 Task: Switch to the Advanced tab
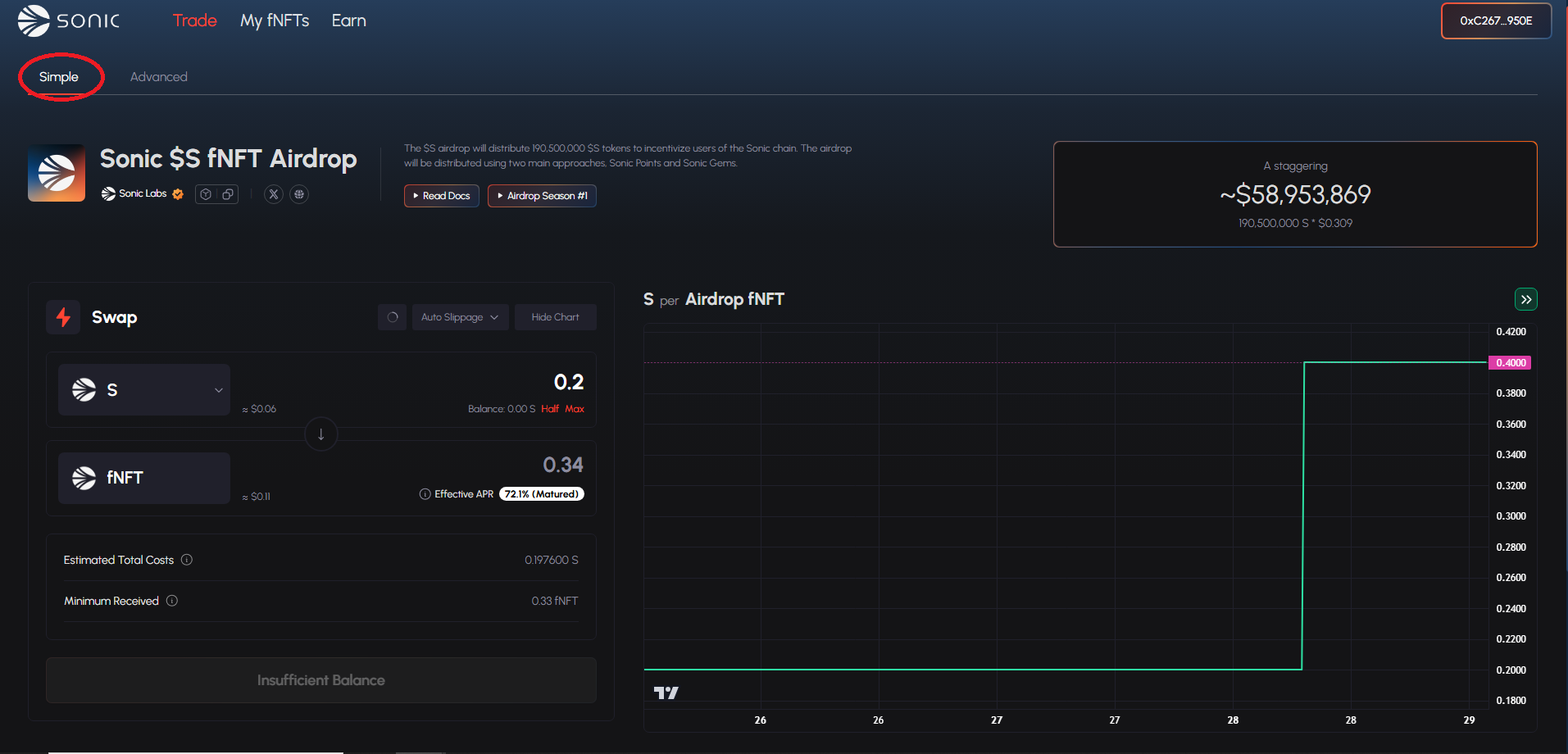tap(159, 77)
